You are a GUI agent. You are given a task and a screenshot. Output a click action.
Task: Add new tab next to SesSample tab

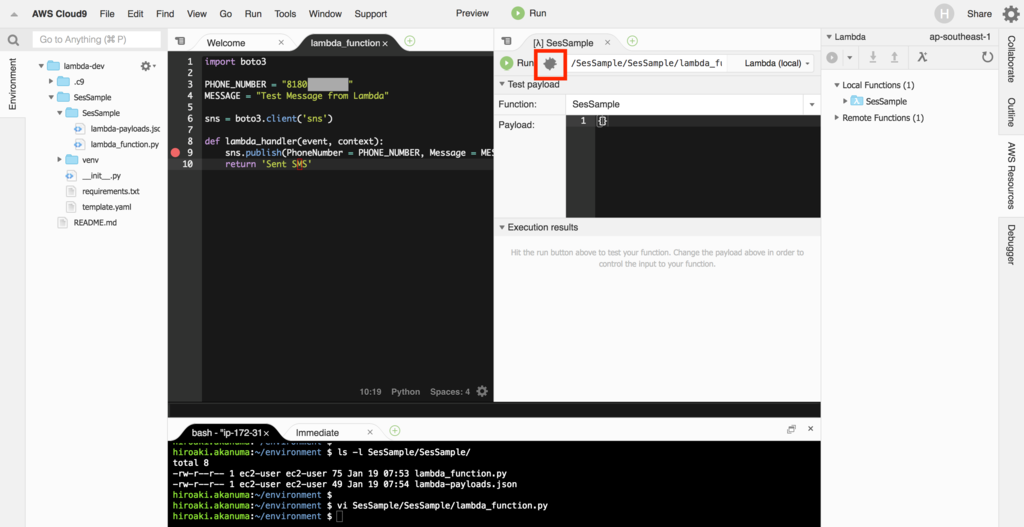coord(632,41)
